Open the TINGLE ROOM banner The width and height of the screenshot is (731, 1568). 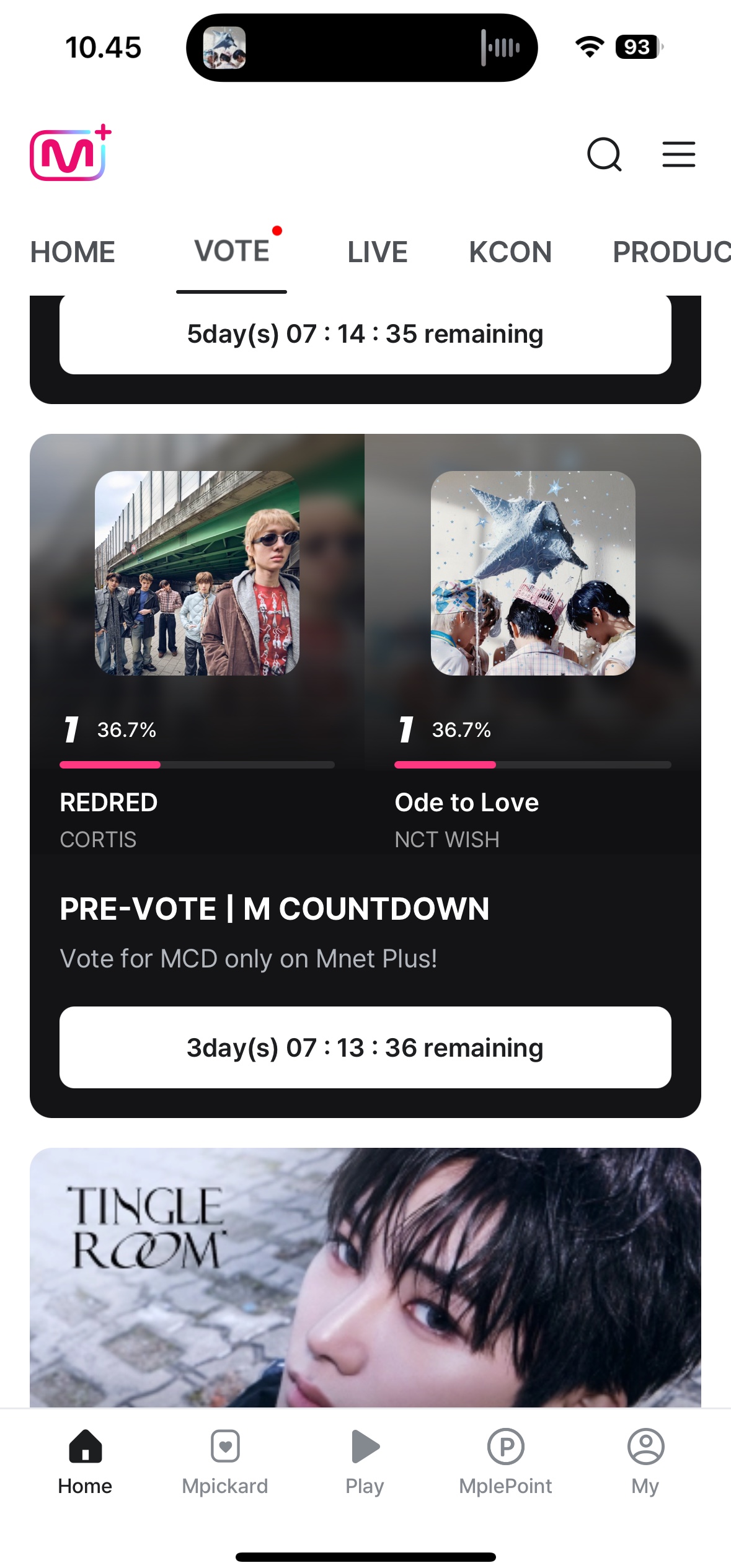click(365, 1277)
